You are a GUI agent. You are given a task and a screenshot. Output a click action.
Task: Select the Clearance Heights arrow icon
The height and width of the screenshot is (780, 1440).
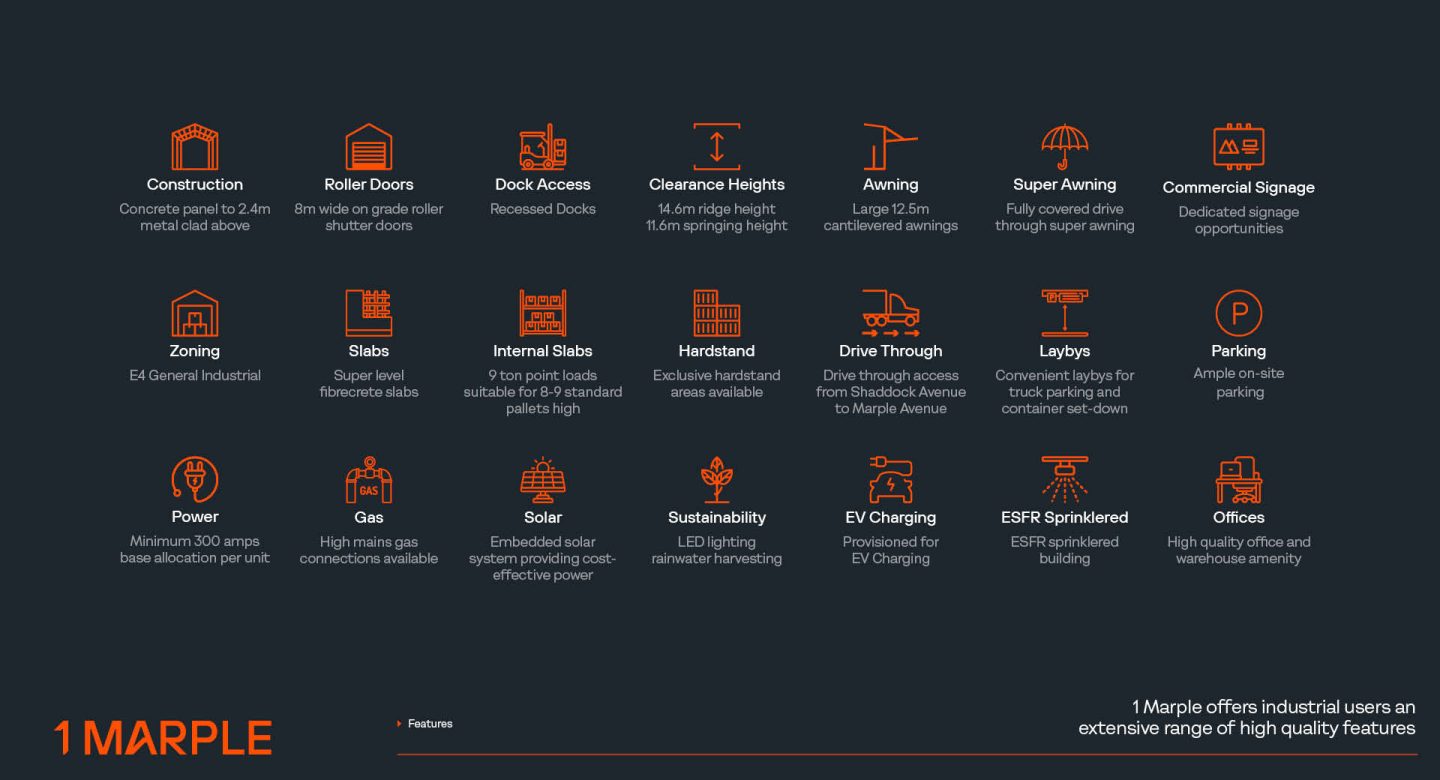[x=717, y=147]
